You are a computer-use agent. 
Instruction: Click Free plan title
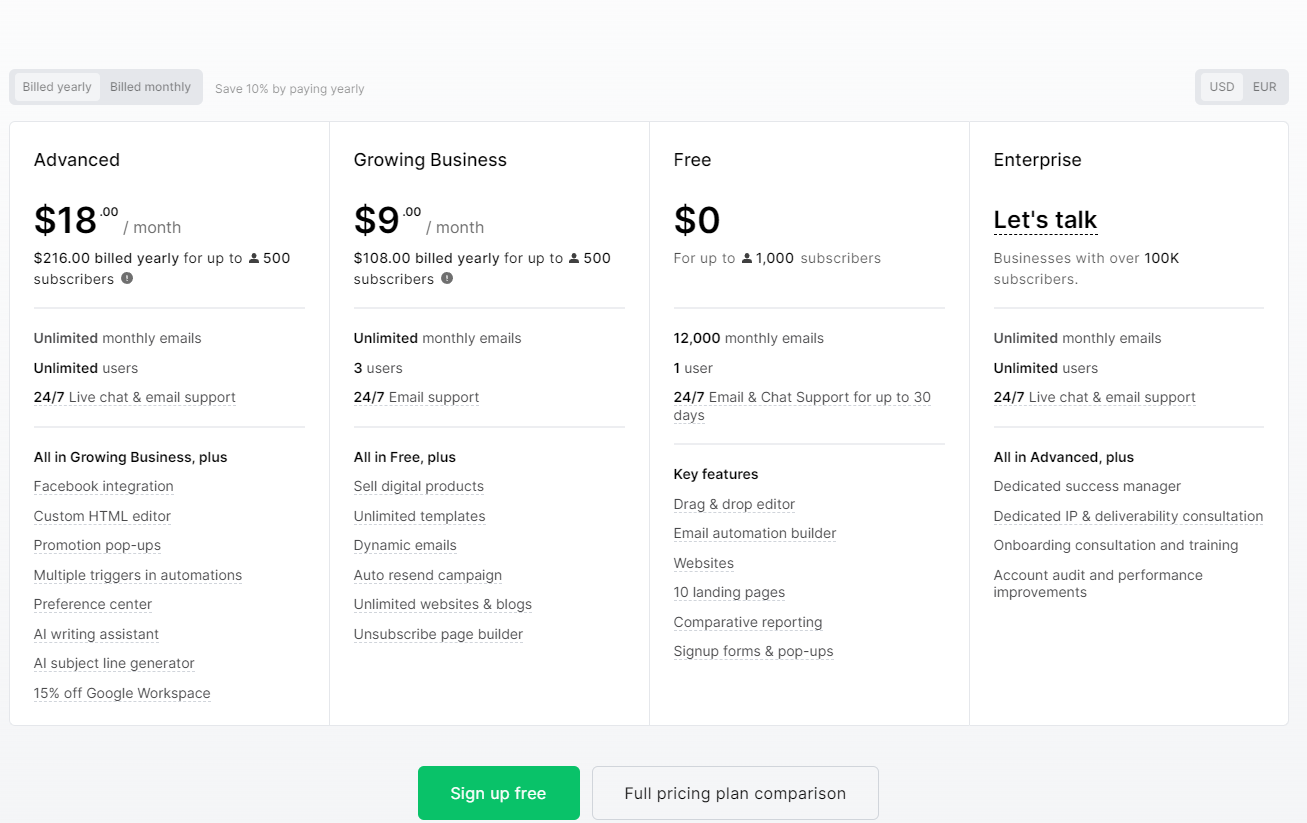692,160
